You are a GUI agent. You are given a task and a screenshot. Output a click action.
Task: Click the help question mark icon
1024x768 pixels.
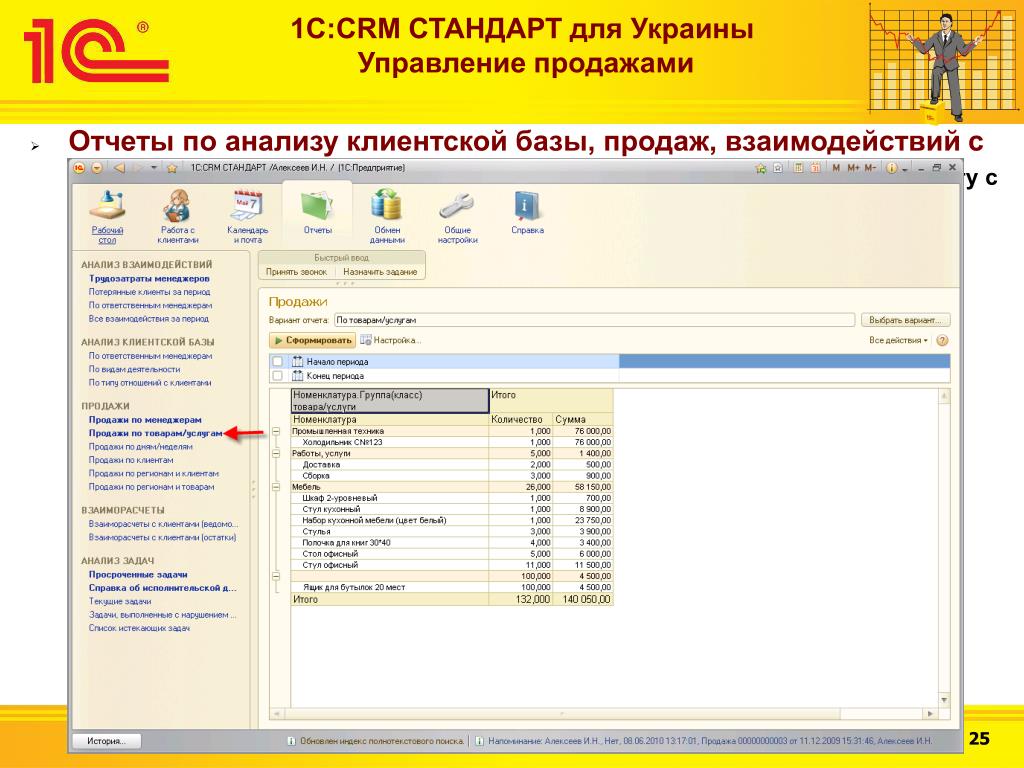942,340
